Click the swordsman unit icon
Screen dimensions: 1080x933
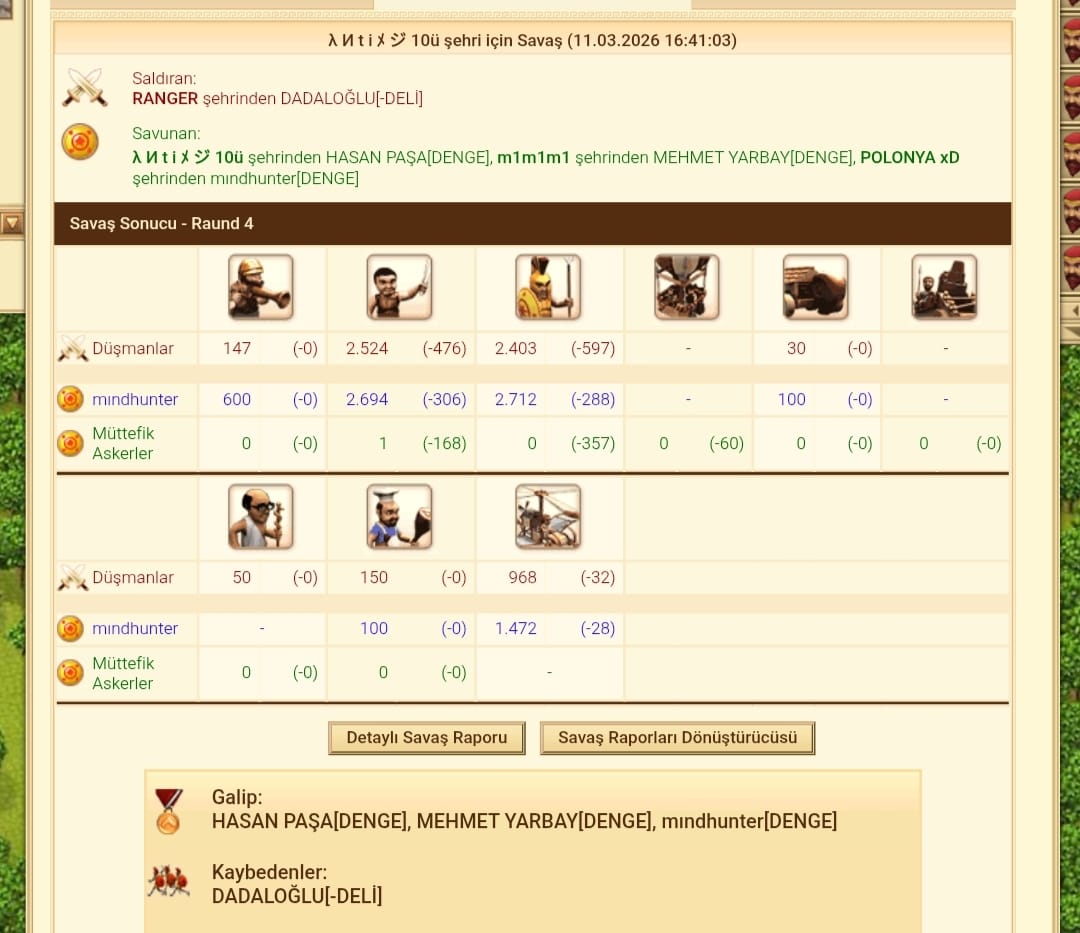[399, 286]
